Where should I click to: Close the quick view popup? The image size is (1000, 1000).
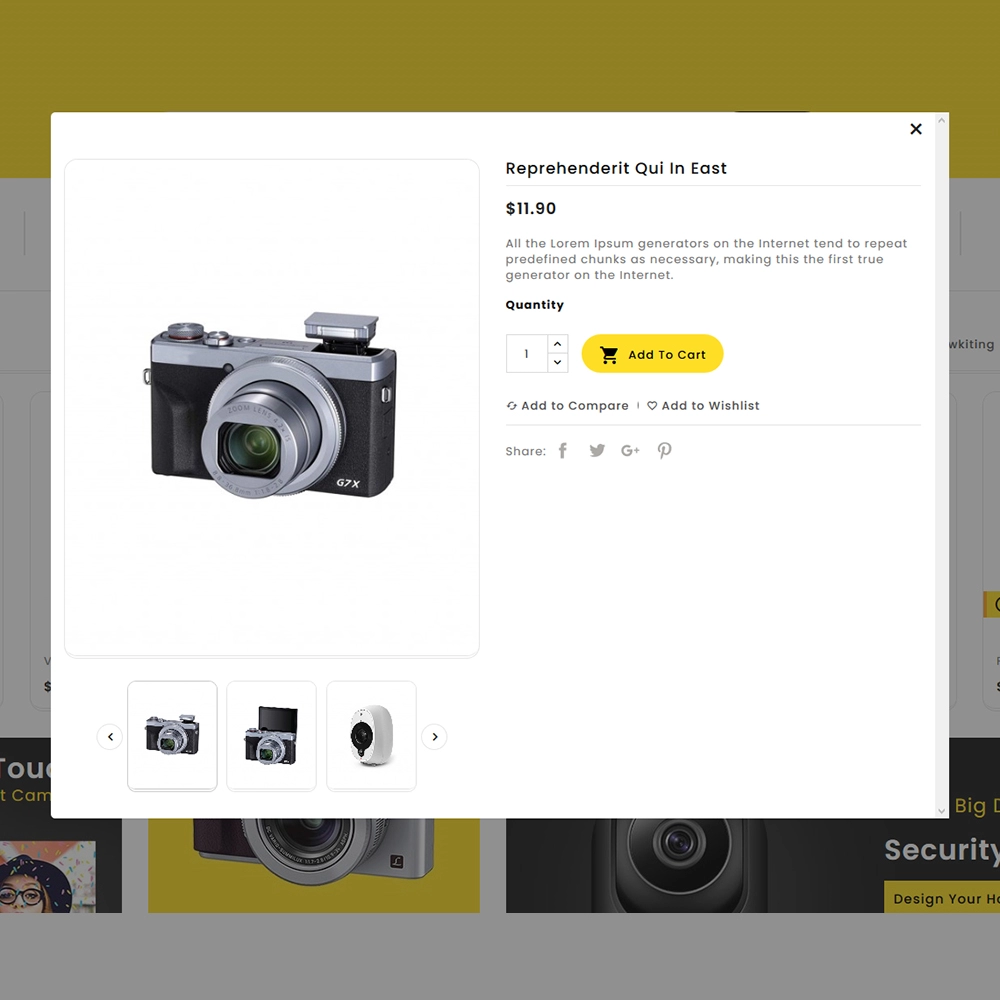(x=916, y=129)
